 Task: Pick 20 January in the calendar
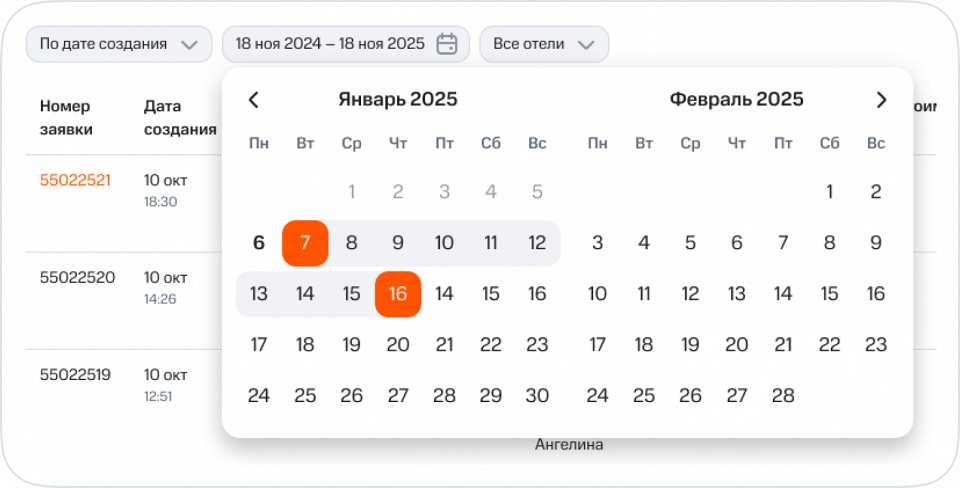pos(398,345)
